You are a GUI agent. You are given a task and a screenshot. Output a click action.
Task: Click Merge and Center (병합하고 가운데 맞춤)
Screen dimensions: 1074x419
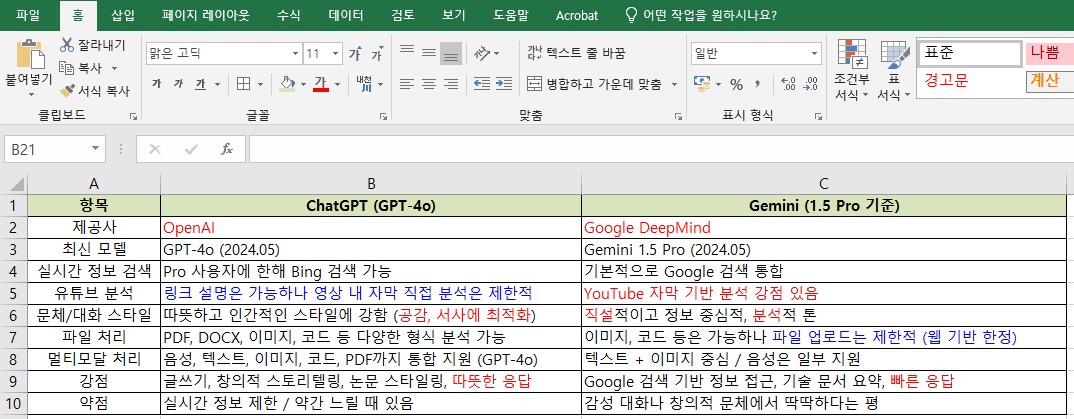[x=595, y=84]
